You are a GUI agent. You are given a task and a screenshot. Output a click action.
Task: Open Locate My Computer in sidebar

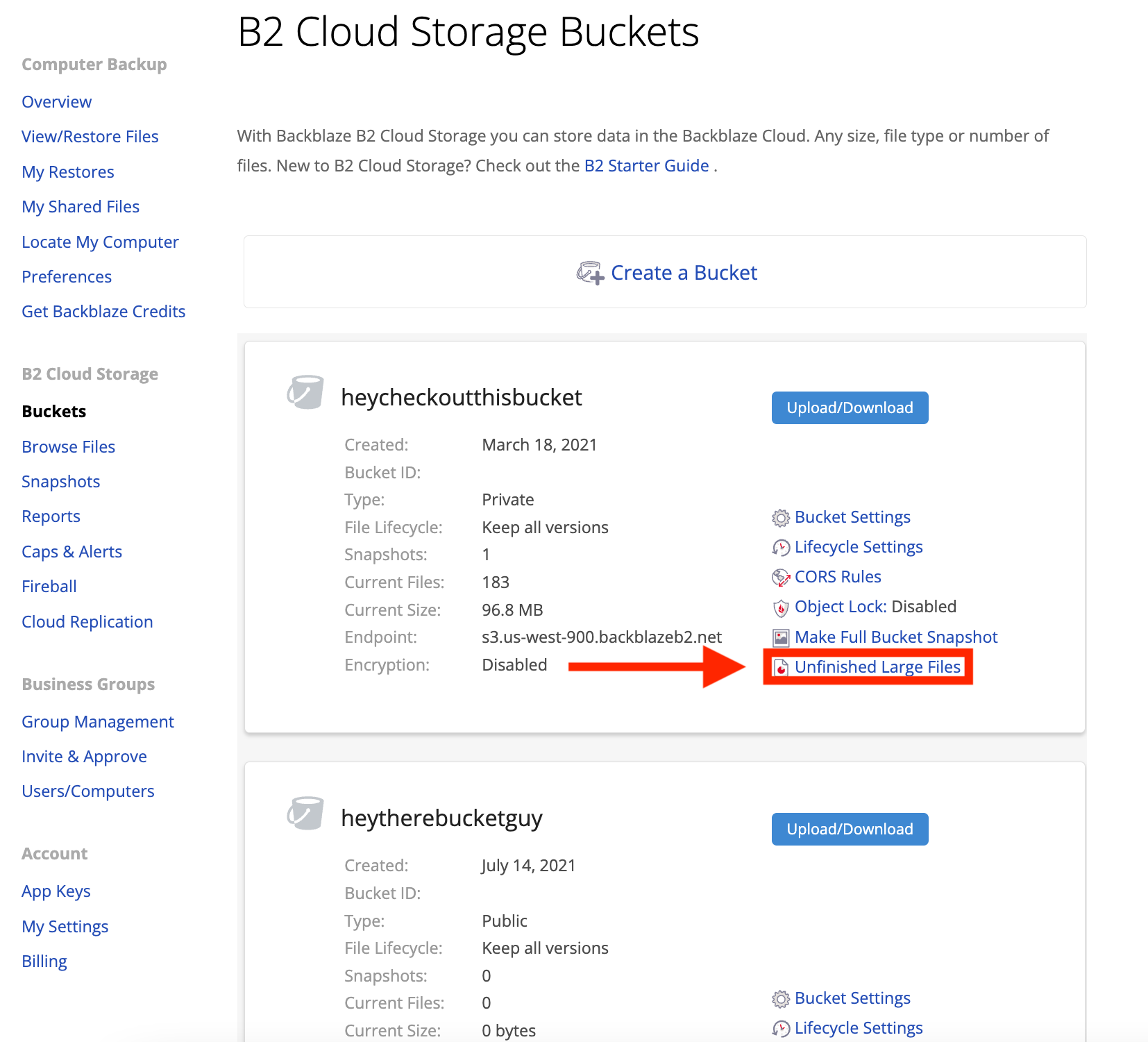100,242
